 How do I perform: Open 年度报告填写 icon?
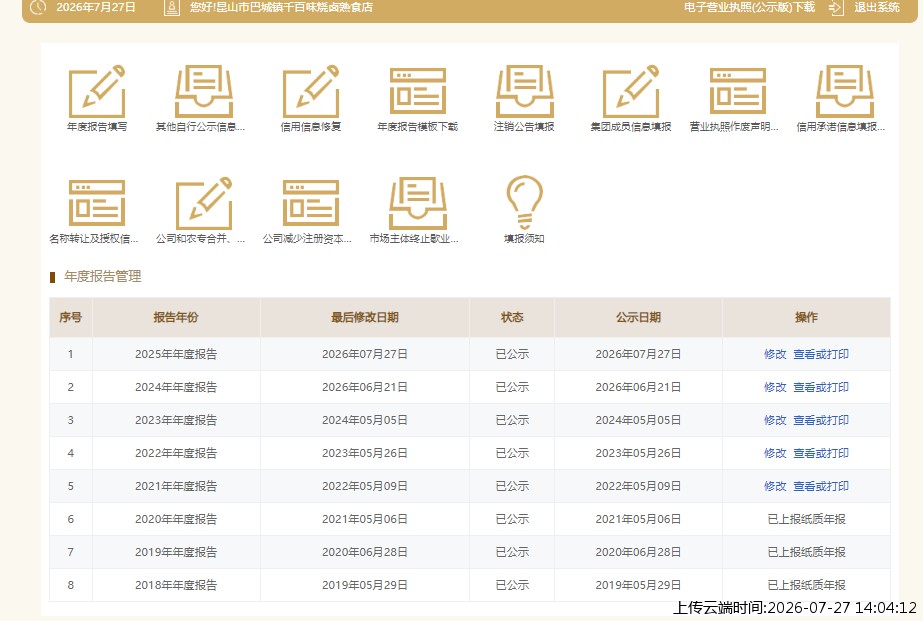point(97,91)
